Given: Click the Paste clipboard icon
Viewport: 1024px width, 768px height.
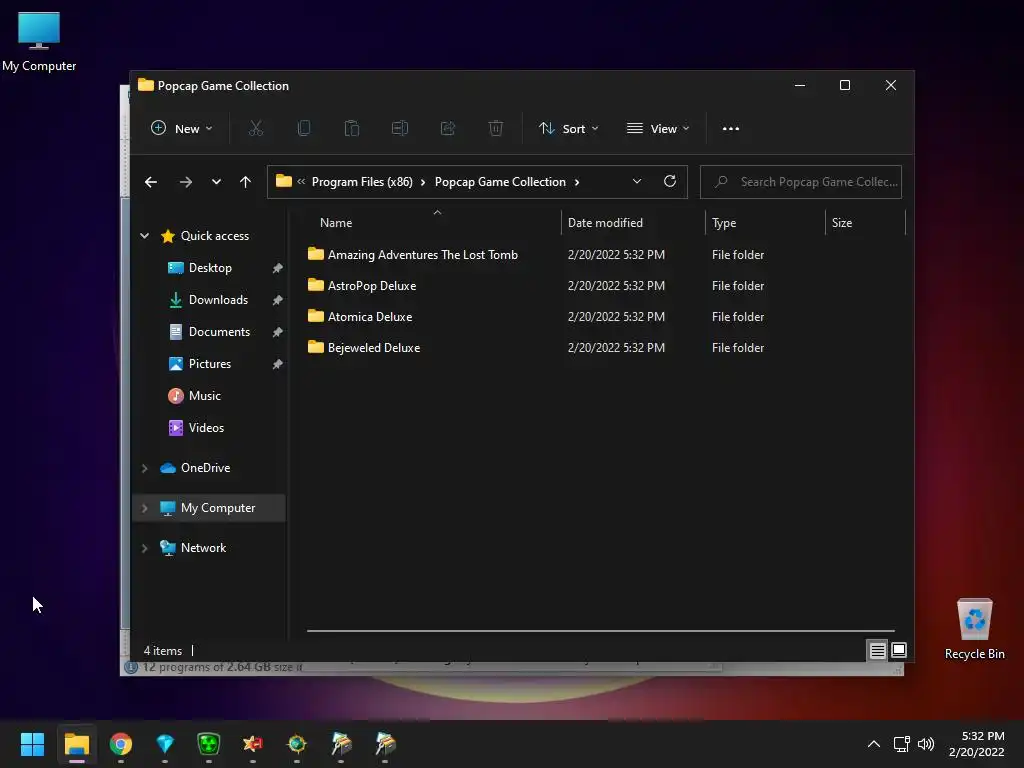Looking at the screenshot, I should click(x=351, y=129).
